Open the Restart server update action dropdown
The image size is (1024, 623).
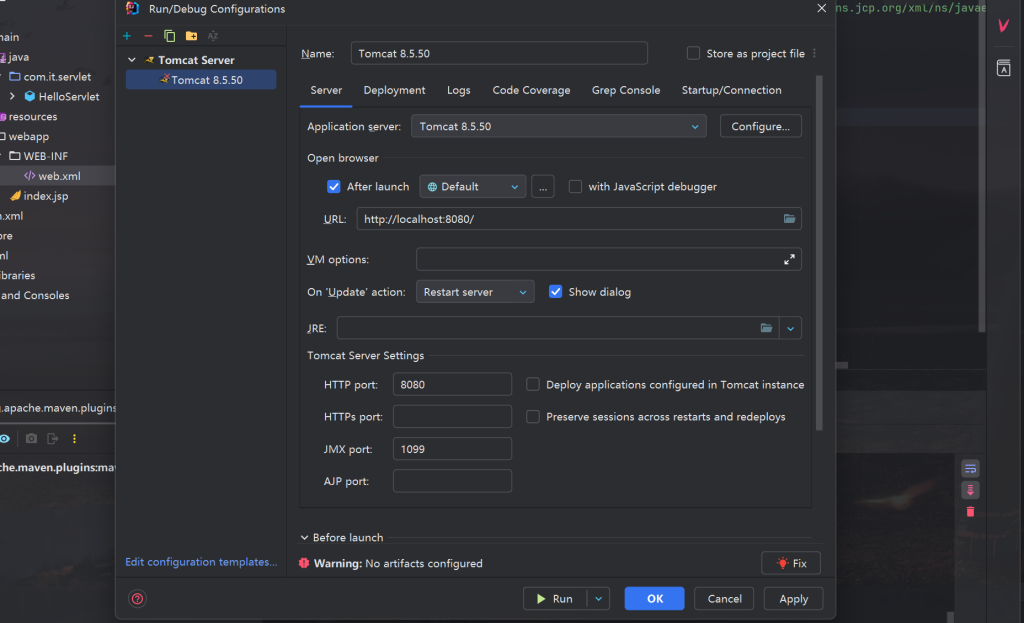click(x=474, y=292)
